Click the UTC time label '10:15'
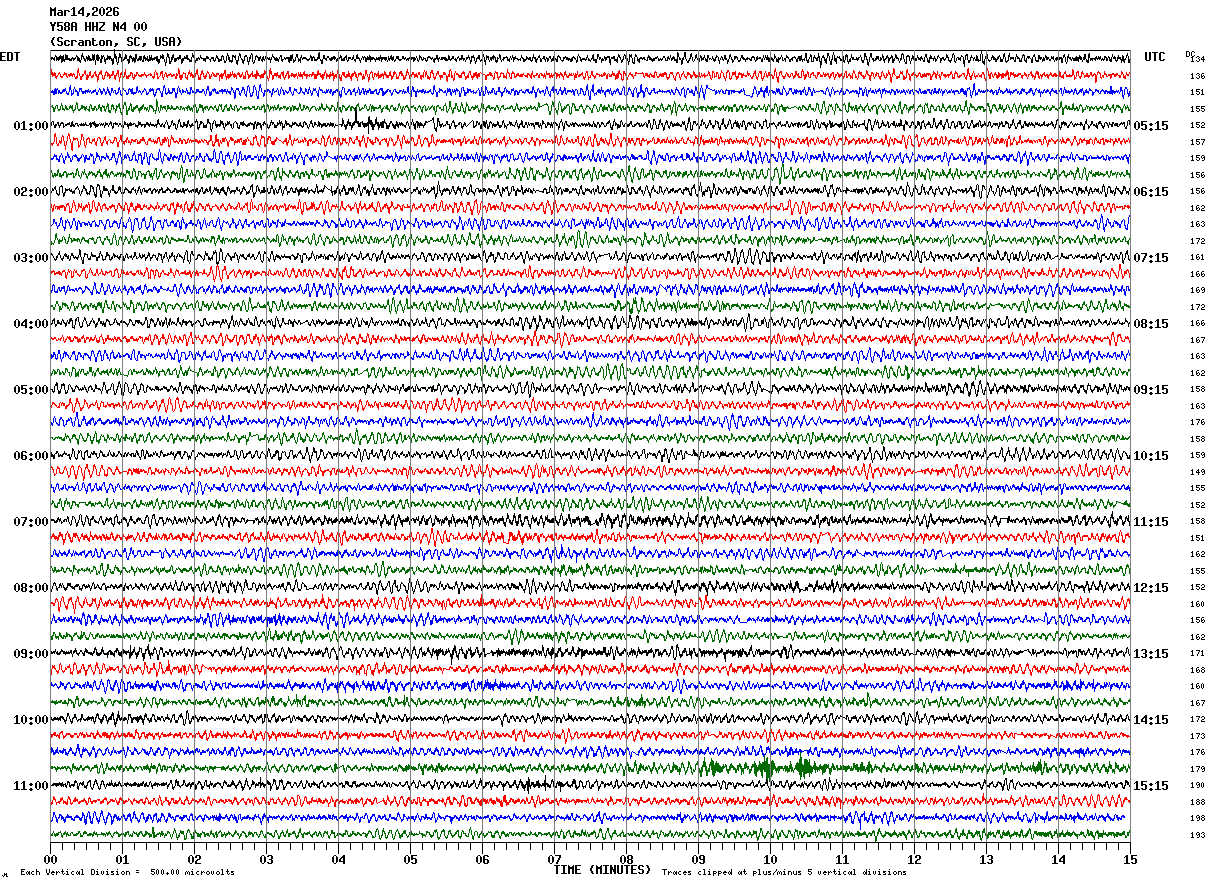This screenshot has height=886, width=1210. [x=1151, y=456]
